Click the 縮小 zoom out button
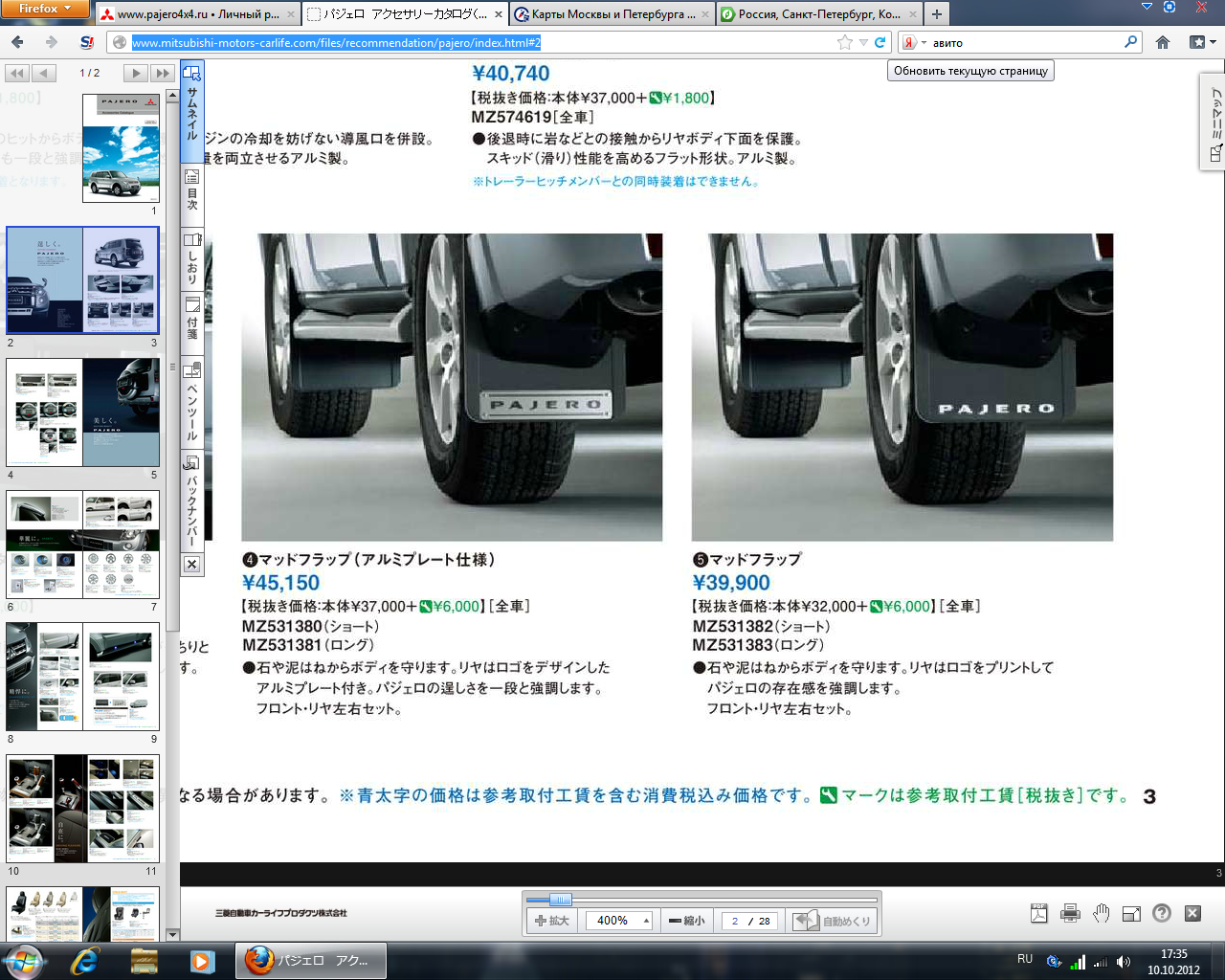 pyautogui.click(x=687, y=921)
